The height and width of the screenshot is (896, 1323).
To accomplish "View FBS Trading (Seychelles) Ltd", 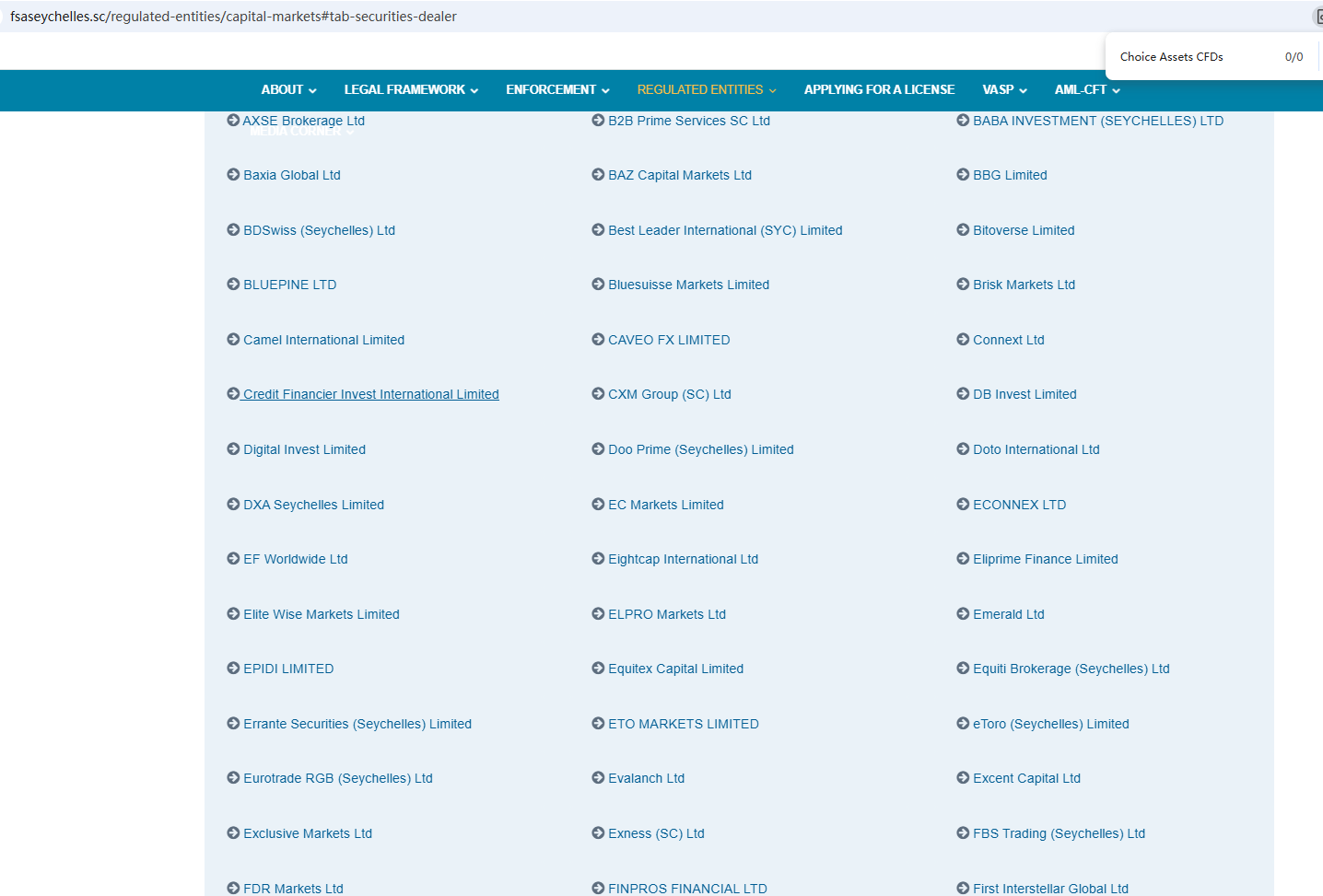I will tap(1059, 833).
